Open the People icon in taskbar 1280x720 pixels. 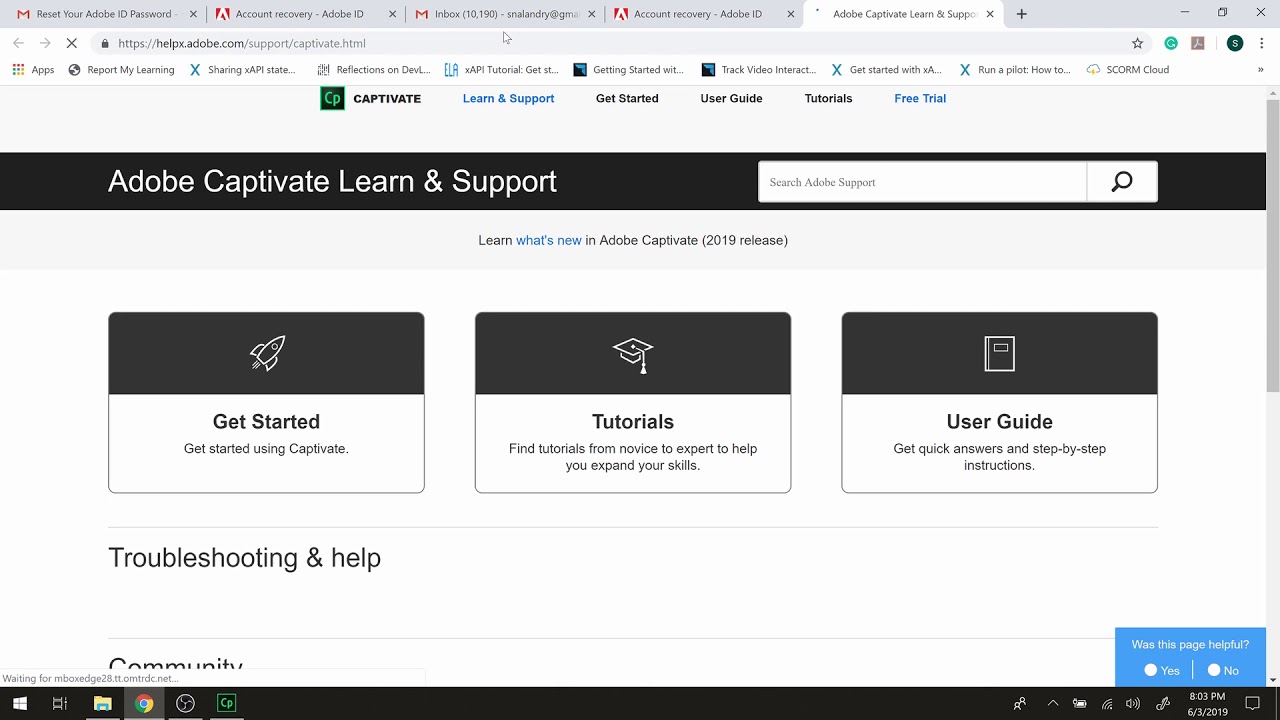click(1020, 703)
